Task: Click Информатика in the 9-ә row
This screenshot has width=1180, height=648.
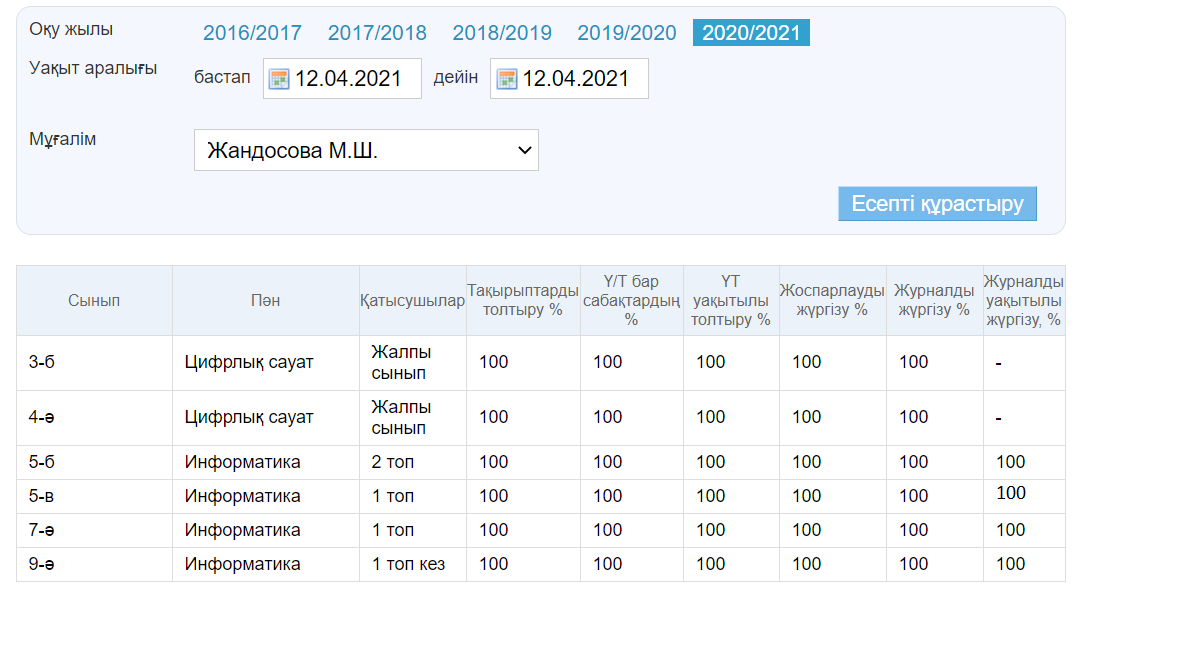Action: coord(242,564)
